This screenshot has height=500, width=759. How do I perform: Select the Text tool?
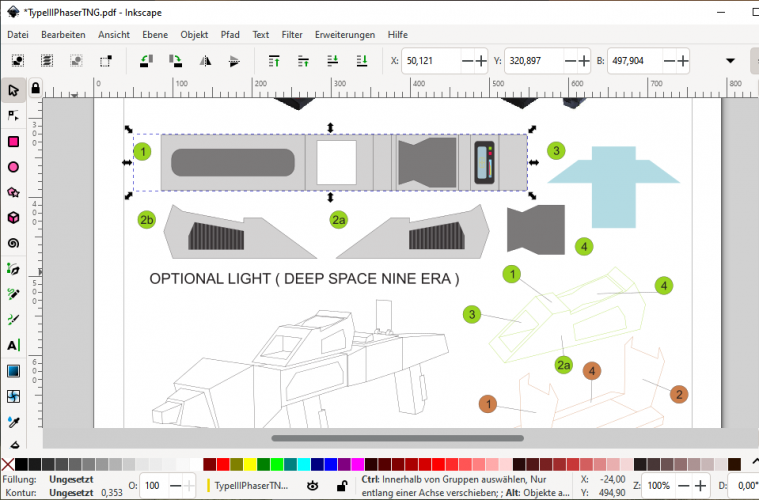14,345
